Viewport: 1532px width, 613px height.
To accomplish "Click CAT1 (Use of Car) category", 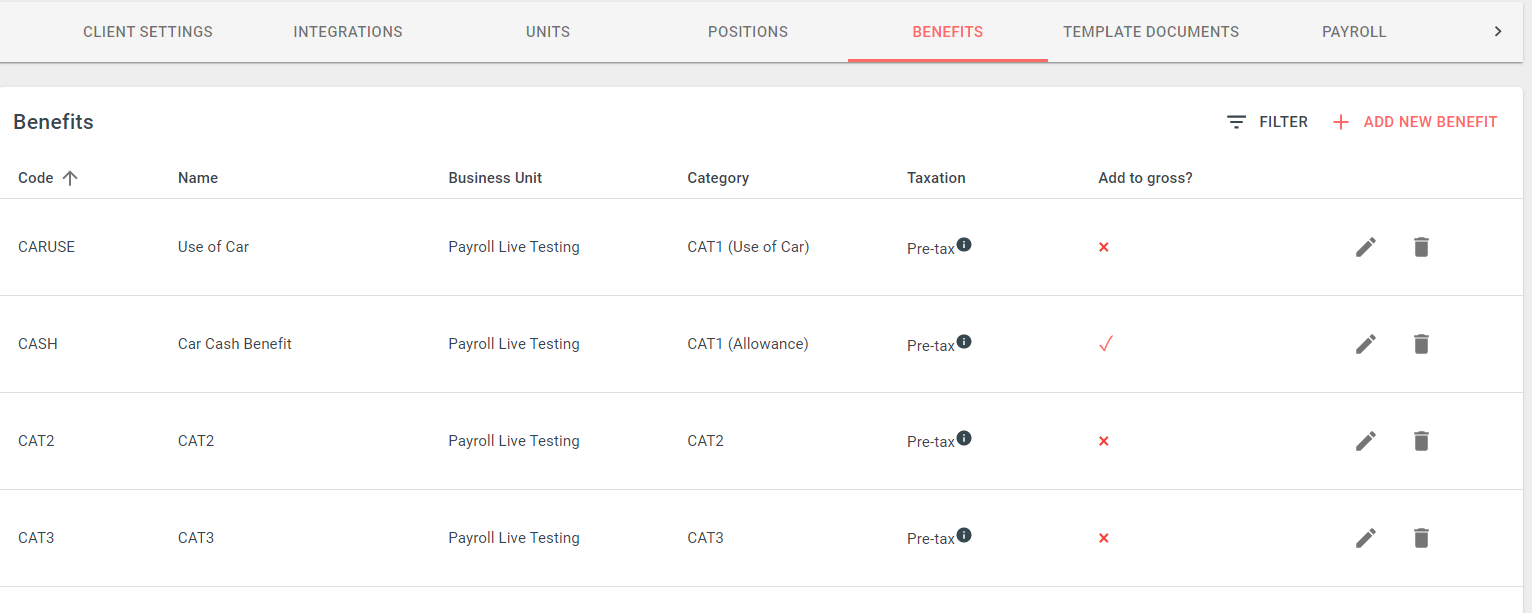I will 748,247.
